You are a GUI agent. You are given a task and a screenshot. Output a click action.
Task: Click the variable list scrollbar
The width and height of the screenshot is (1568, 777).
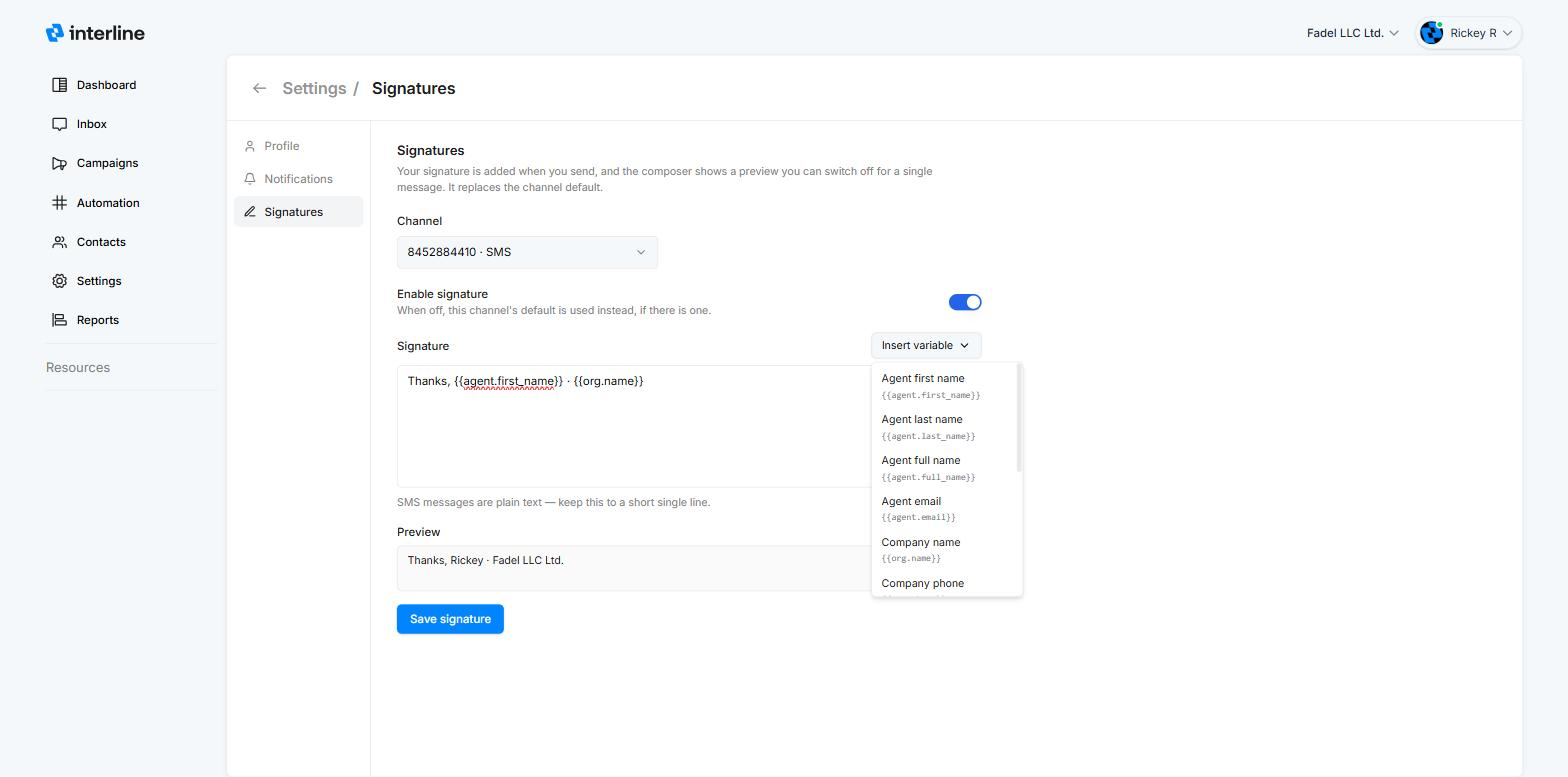[1019, 418]
